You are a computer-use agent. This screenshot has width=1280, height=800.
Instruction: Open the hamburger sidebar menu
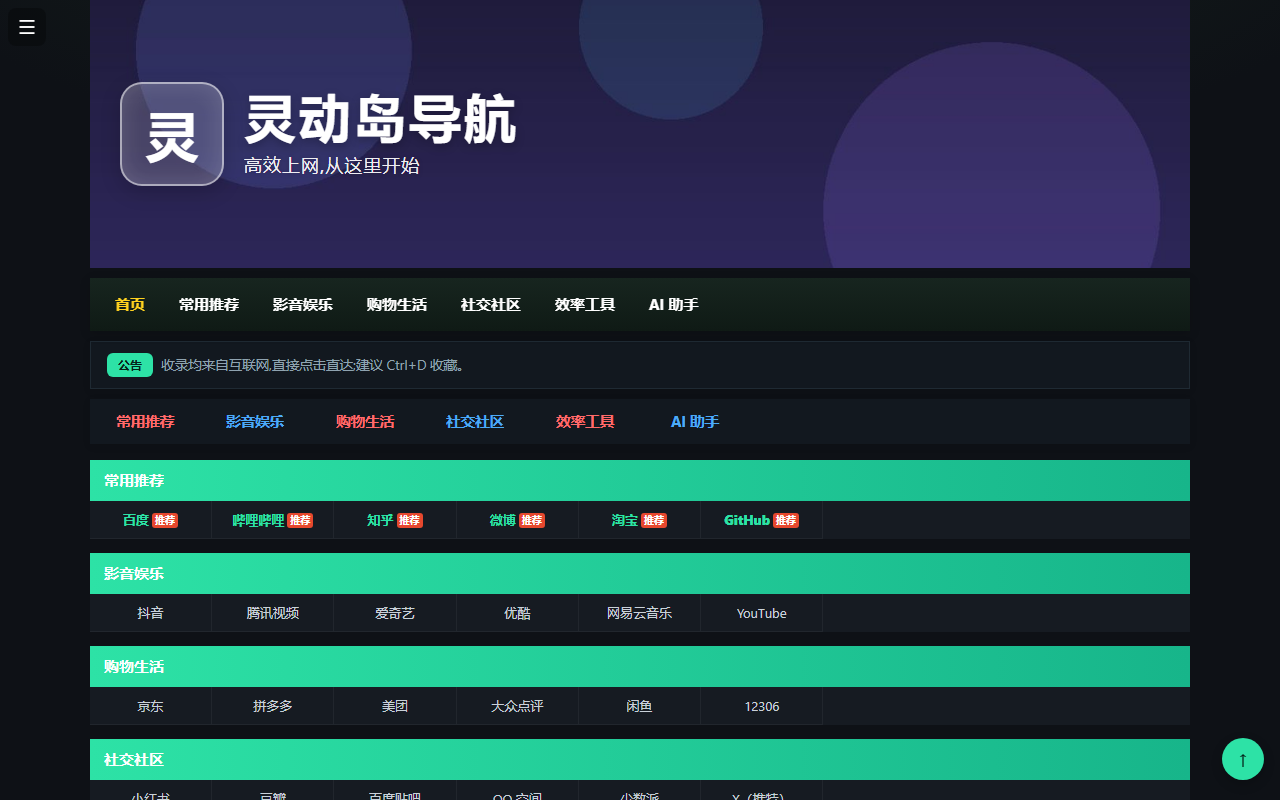[27, 27]
